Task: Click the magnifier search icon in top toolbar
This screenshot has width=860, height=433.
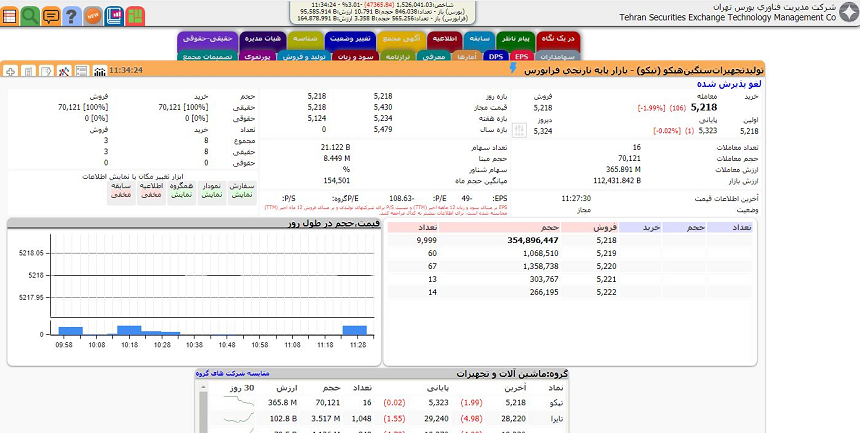Action: (x=30, y=16)
